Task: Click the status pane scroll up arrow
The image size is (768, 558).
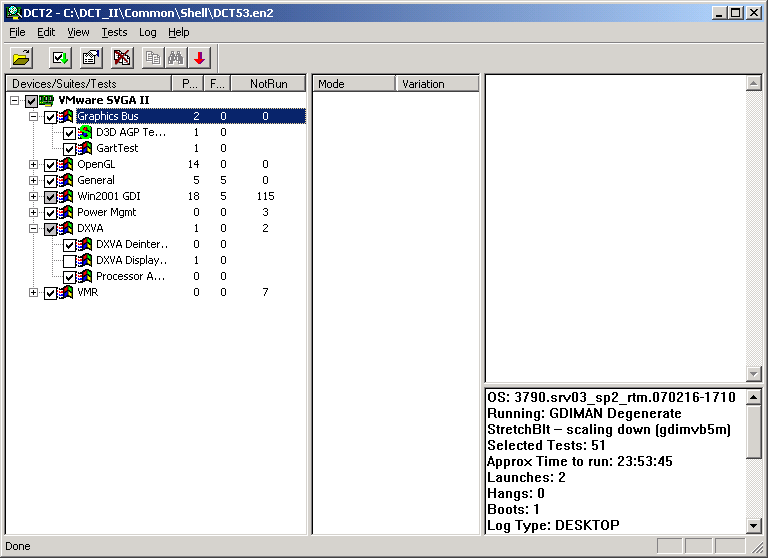Action: pyautogui.click(x=754, y=397)
